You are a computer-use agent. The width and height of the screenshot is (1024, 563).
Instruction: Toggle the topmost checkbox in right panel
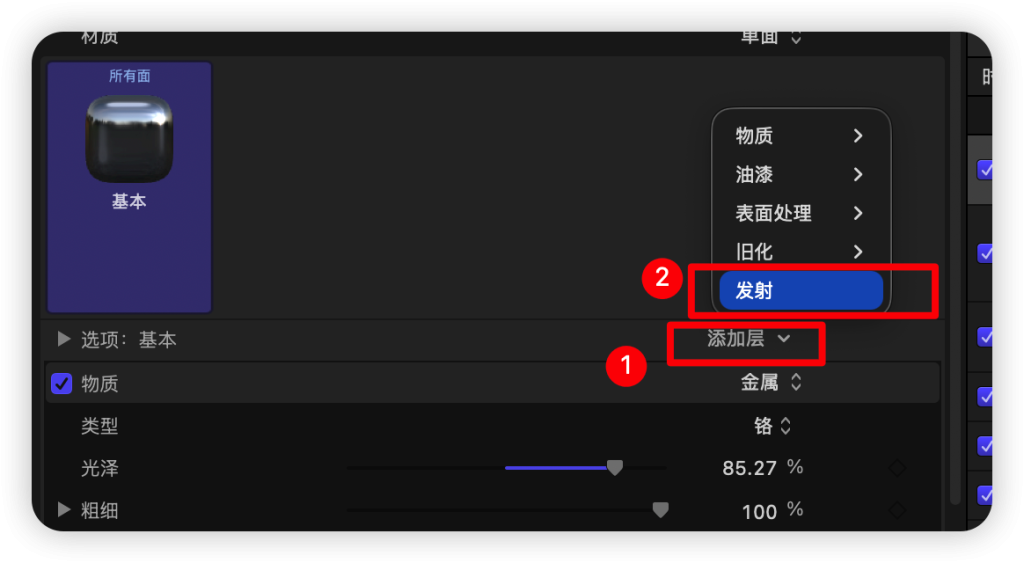984,170
